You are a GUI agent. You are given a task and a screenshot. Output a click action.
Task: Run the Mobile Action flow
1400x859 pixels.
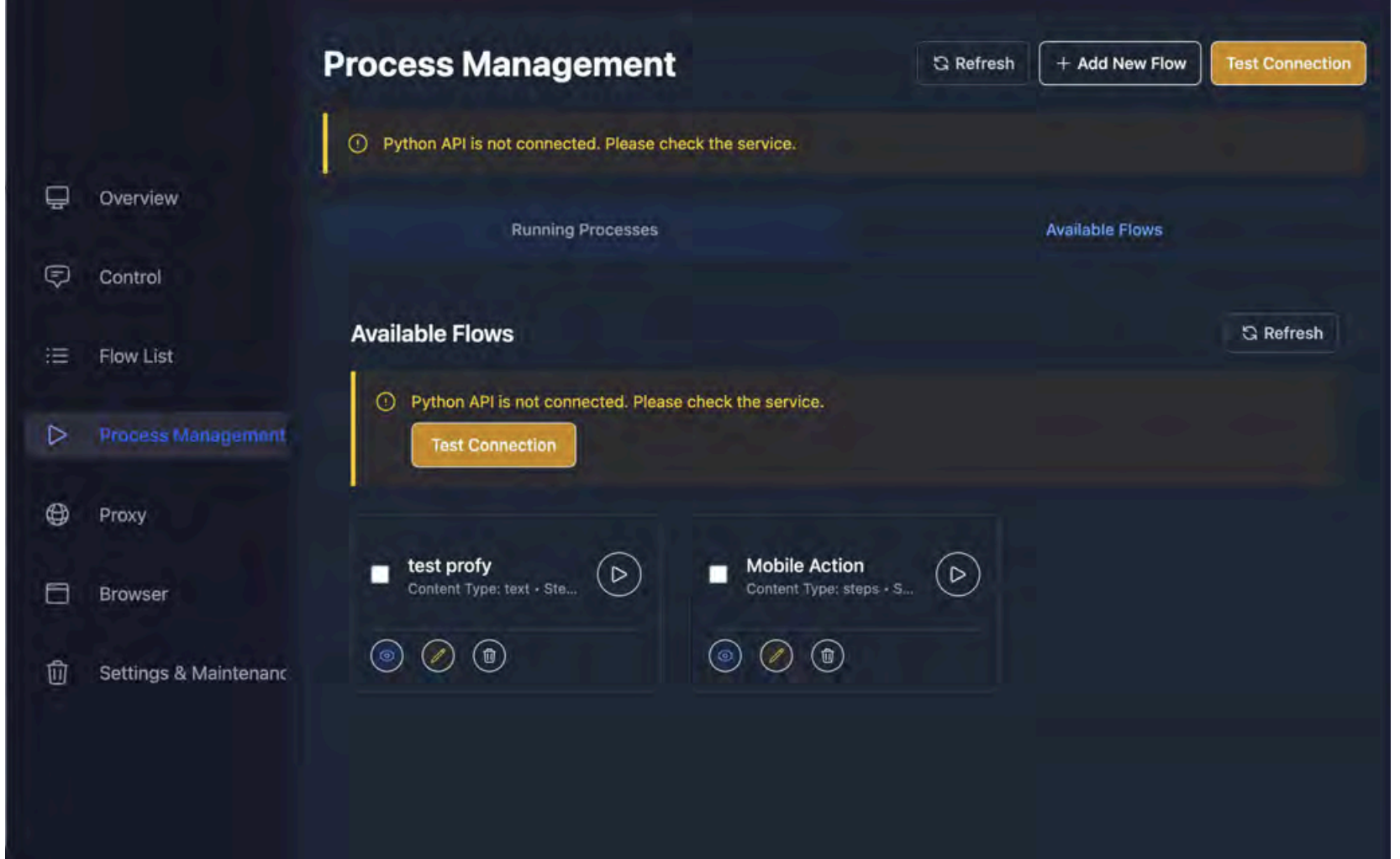[957, 574]
